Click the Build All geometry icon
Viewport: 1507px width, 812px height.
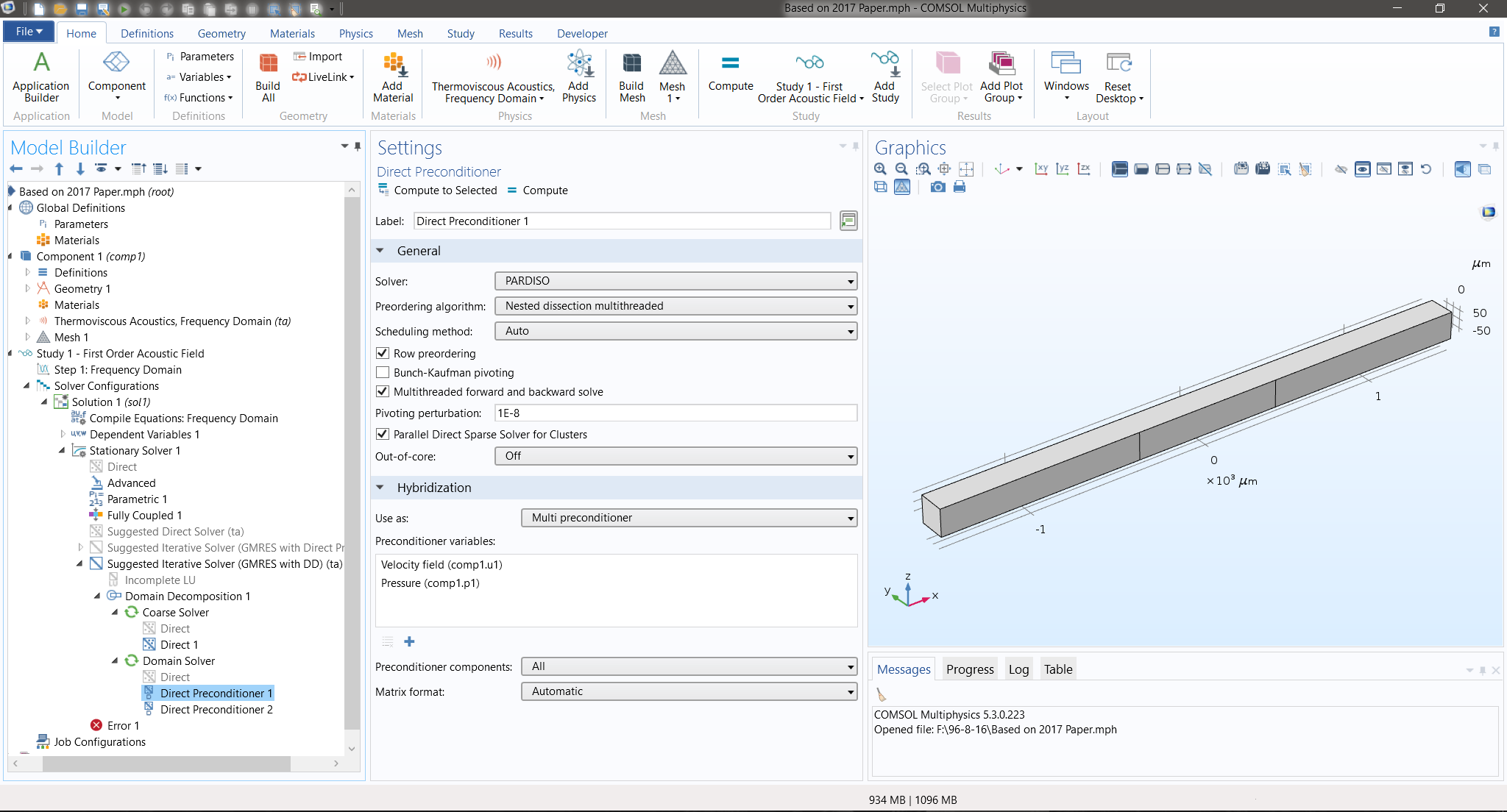click(268, 65)
